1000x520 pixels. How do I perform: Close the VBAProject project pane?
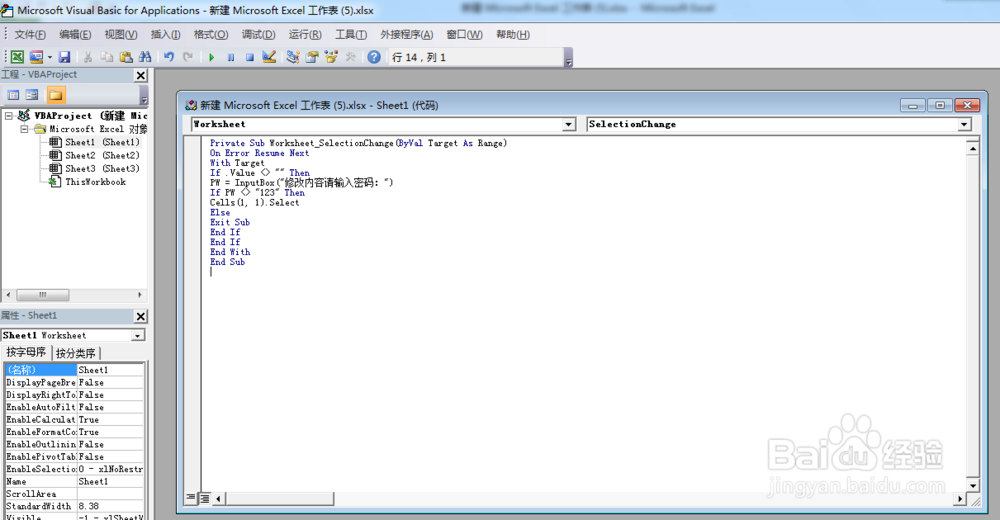(x=141, y=75)
